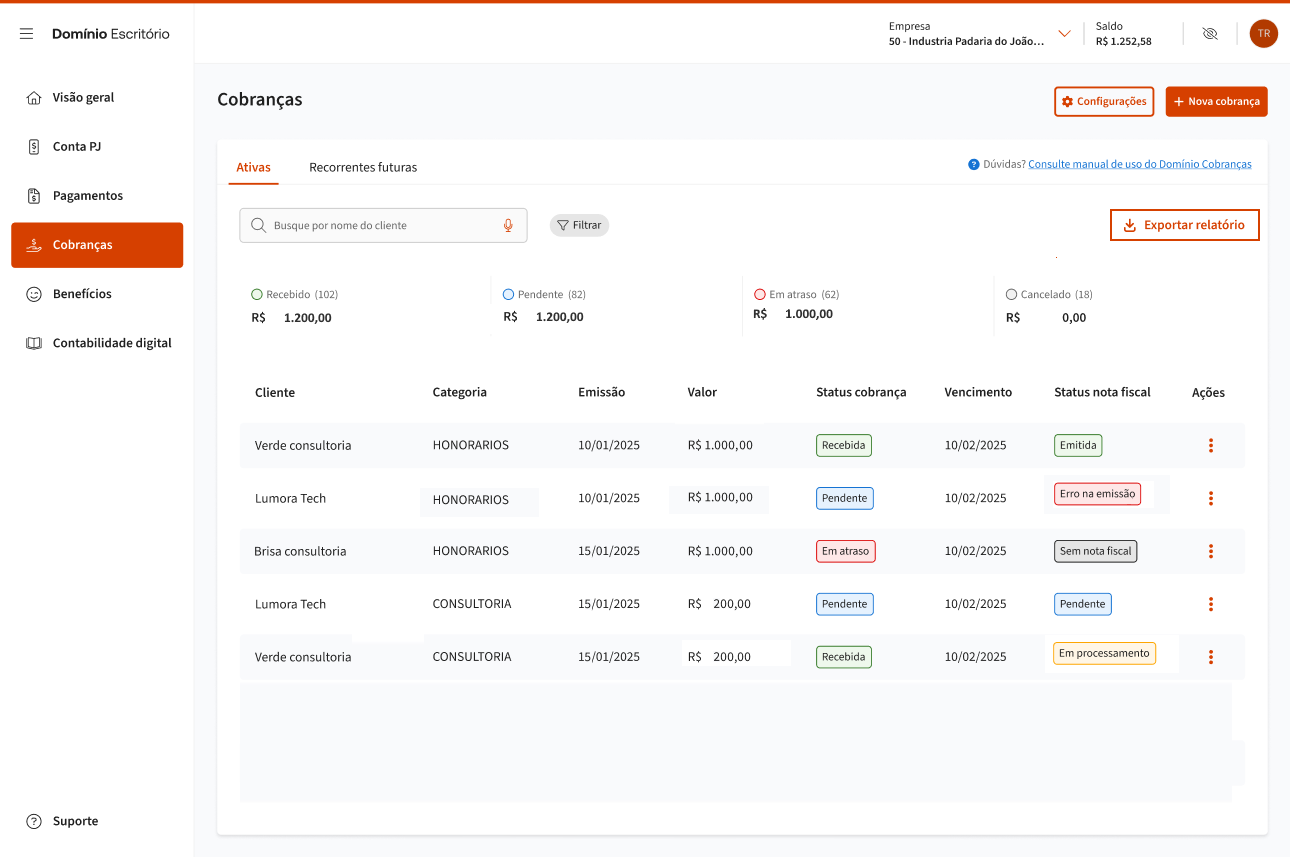1290x857 pixels.
Task: Select the Recebido status filter circle
Action: pos(257,295)
